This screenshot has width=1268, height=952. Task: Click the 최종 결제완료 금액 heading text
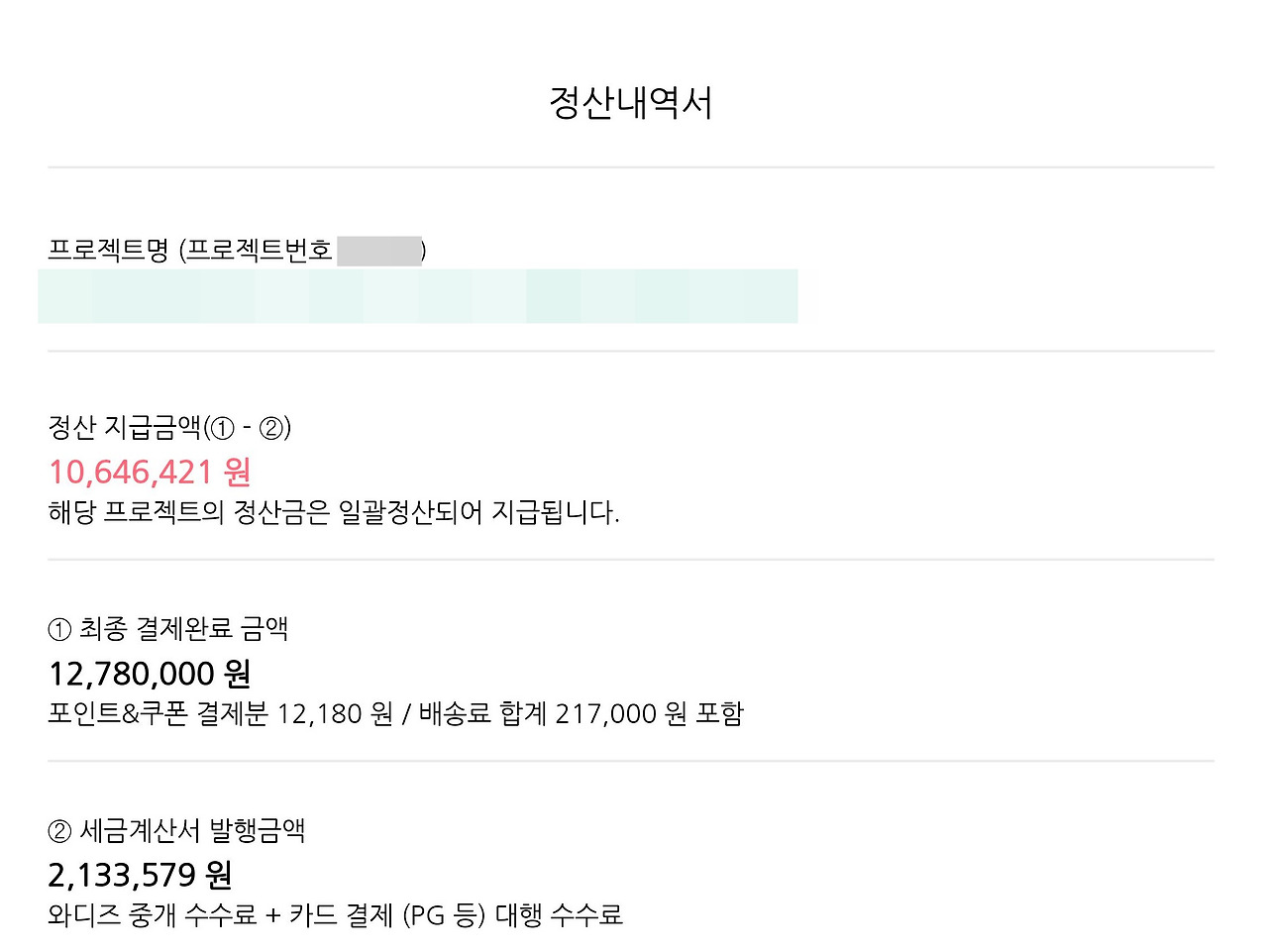(x=184, y=629)
